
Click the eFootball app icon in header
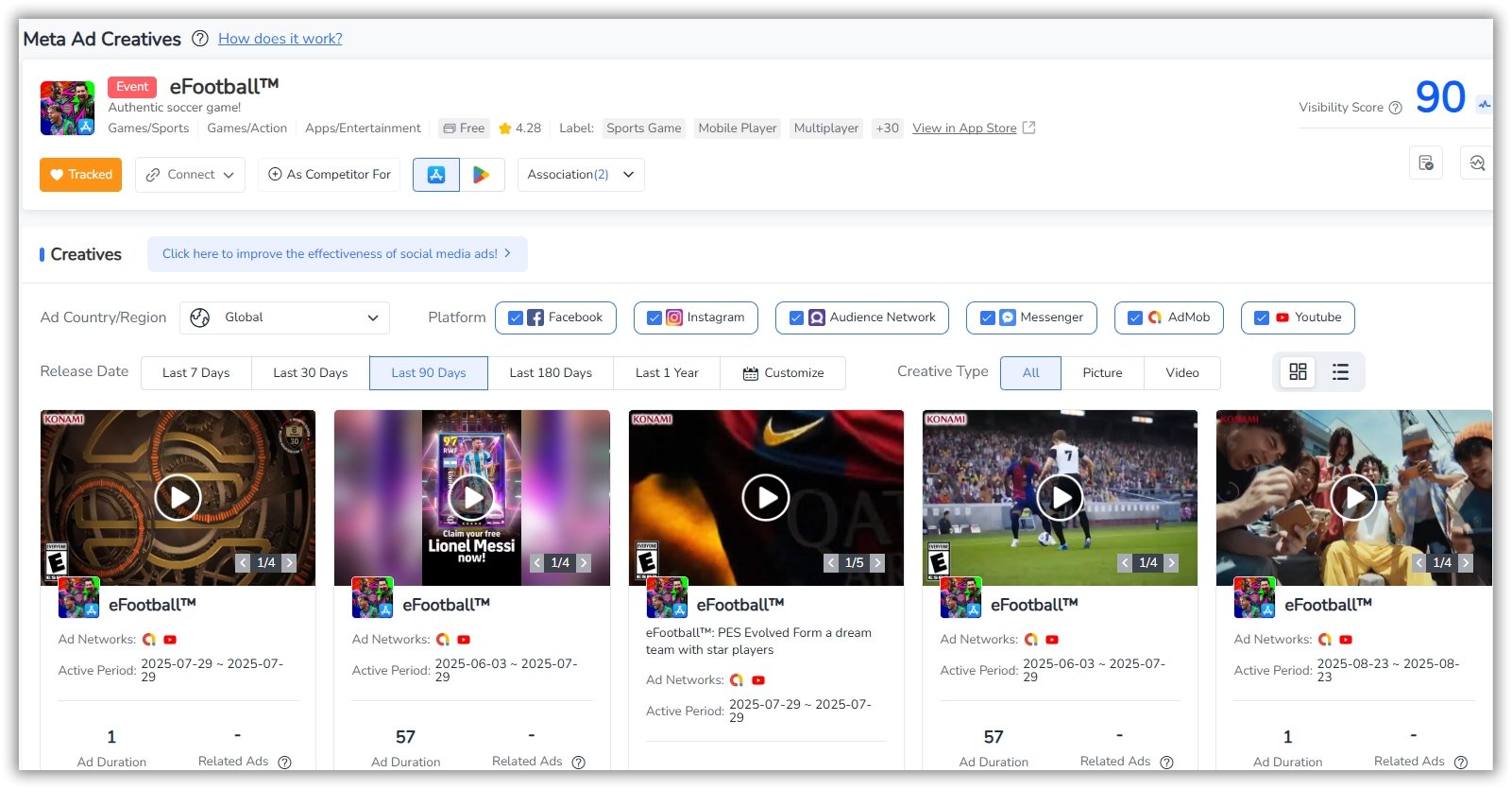click(67, 108)
